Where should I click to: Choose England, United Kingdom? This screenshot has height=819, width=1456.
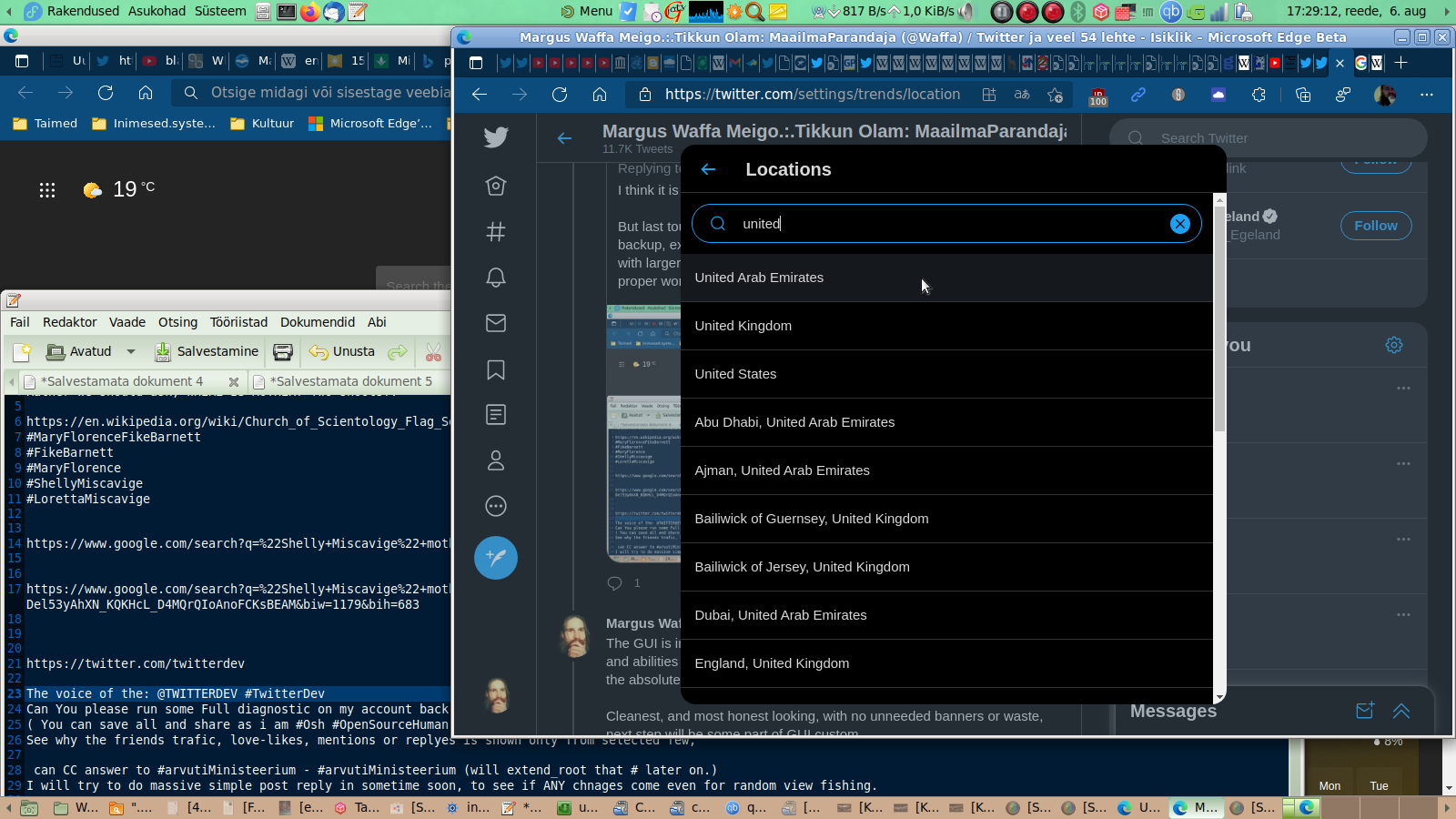(946, 663)
